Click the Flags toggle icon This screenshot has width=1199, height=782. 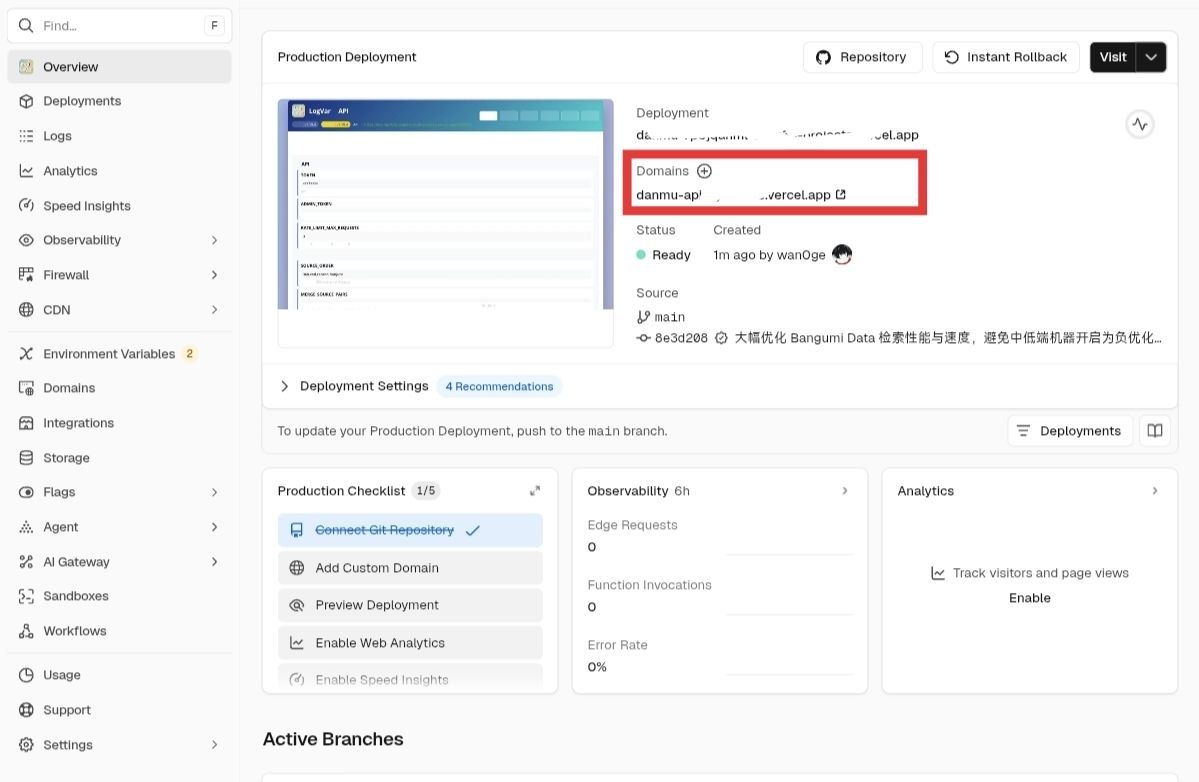pos(26,492)
